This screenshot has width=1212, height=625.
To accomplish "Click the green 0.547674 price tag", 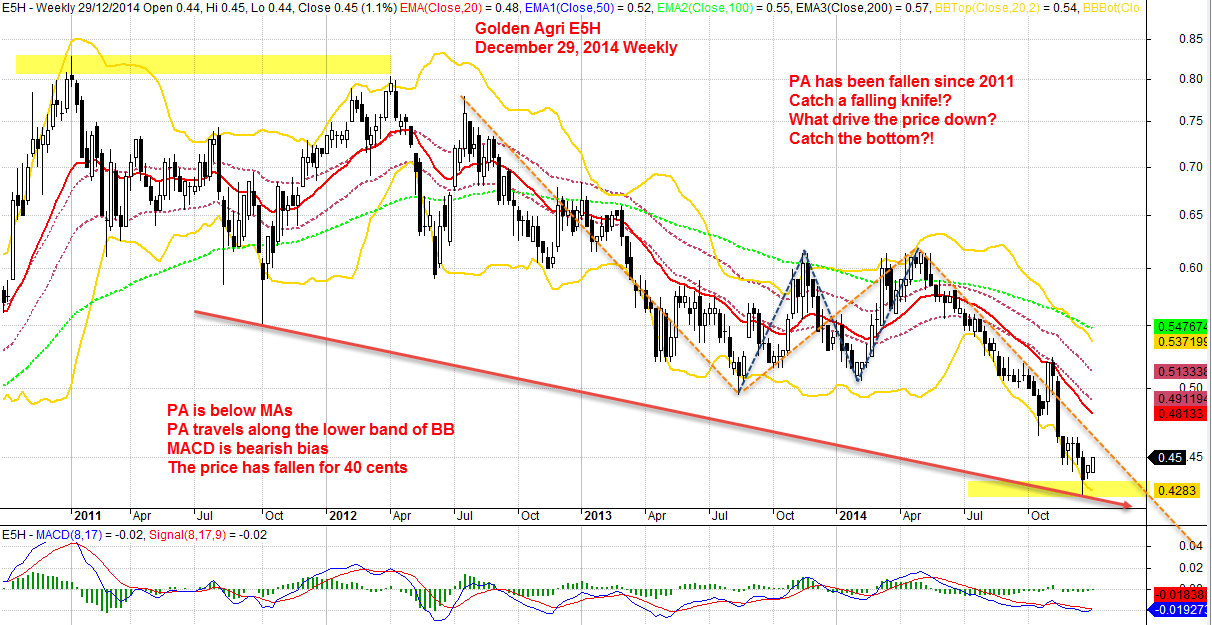I will tap(1182, 326).
